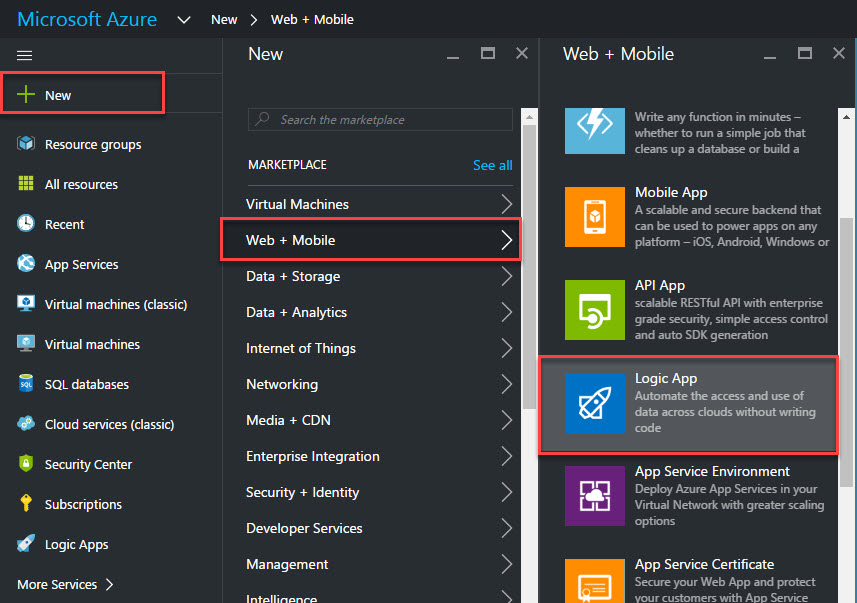Screen dimensions: 857x603
Task: Maximize the New blade
Action: 488,53
